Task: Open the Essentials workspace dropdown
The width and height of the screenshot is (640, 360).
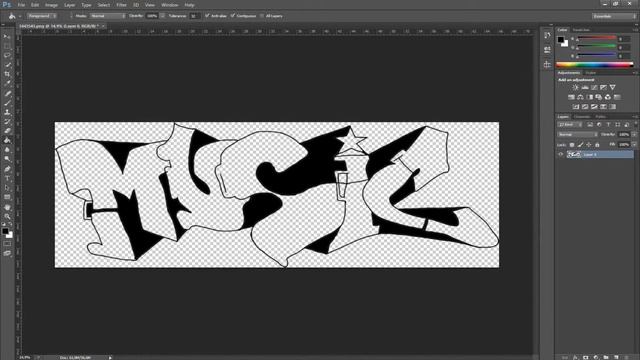Action: coord(614,16)
